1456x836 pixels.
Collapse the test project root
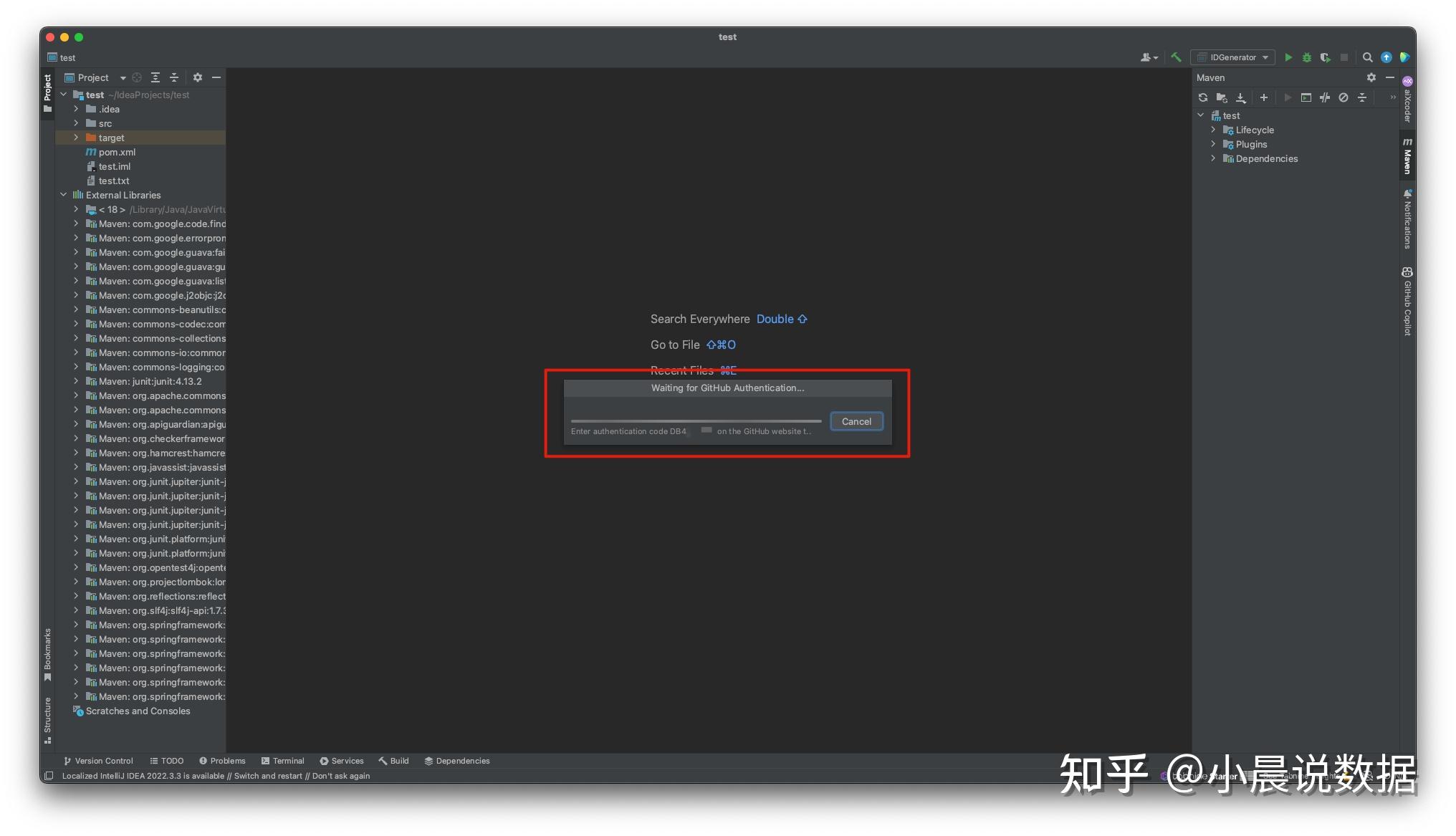tap(64, 95)
